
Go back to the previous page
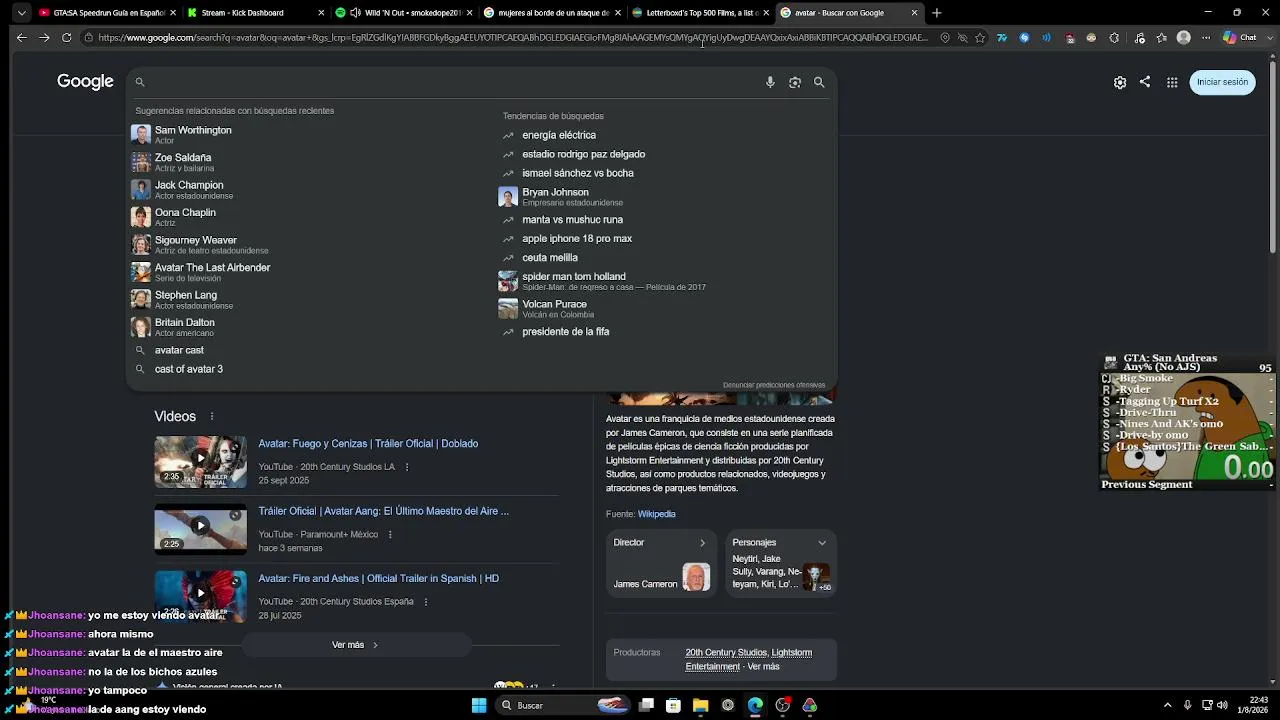click(x=21, y=38)
